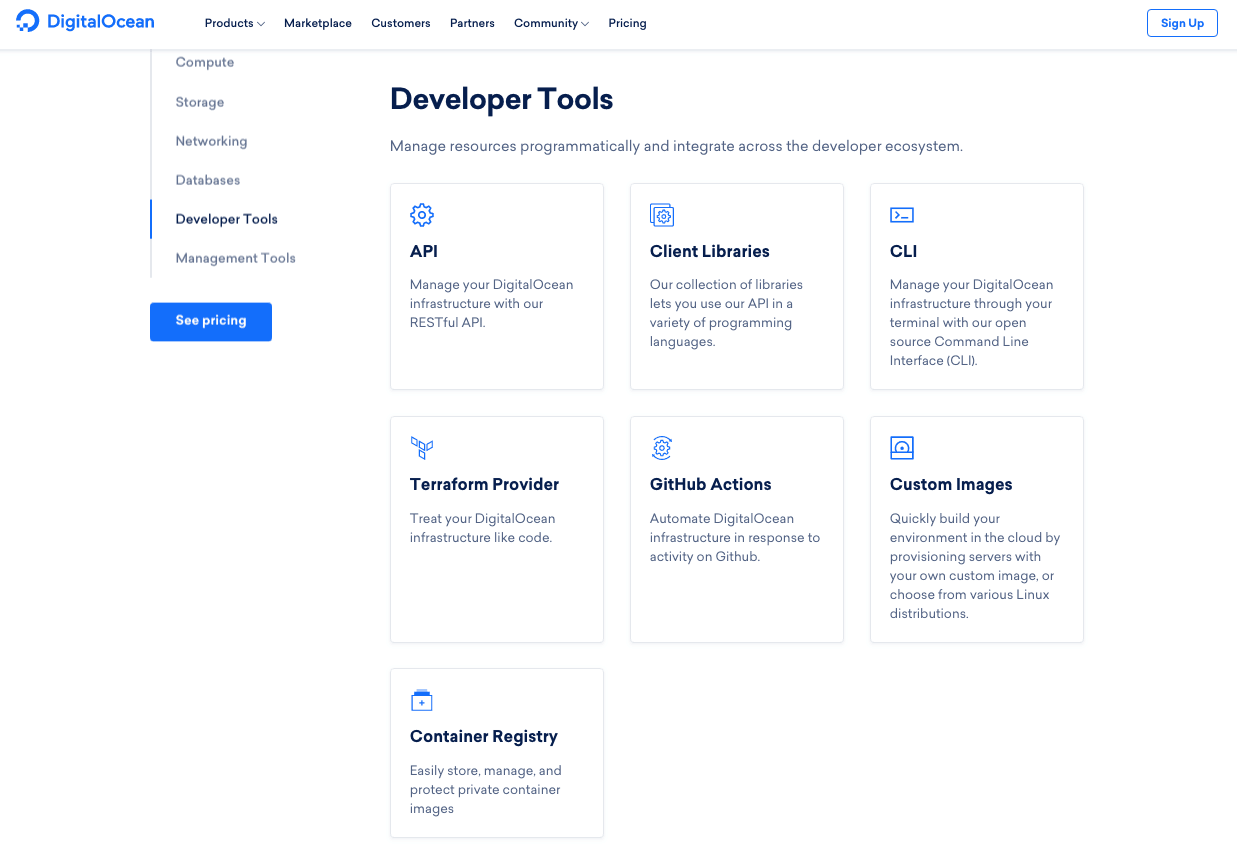Click the 'Command Line Interface (CLI)' description
Image resolution: width=1237 pixels, height=860 pixels.
[972, 322]
